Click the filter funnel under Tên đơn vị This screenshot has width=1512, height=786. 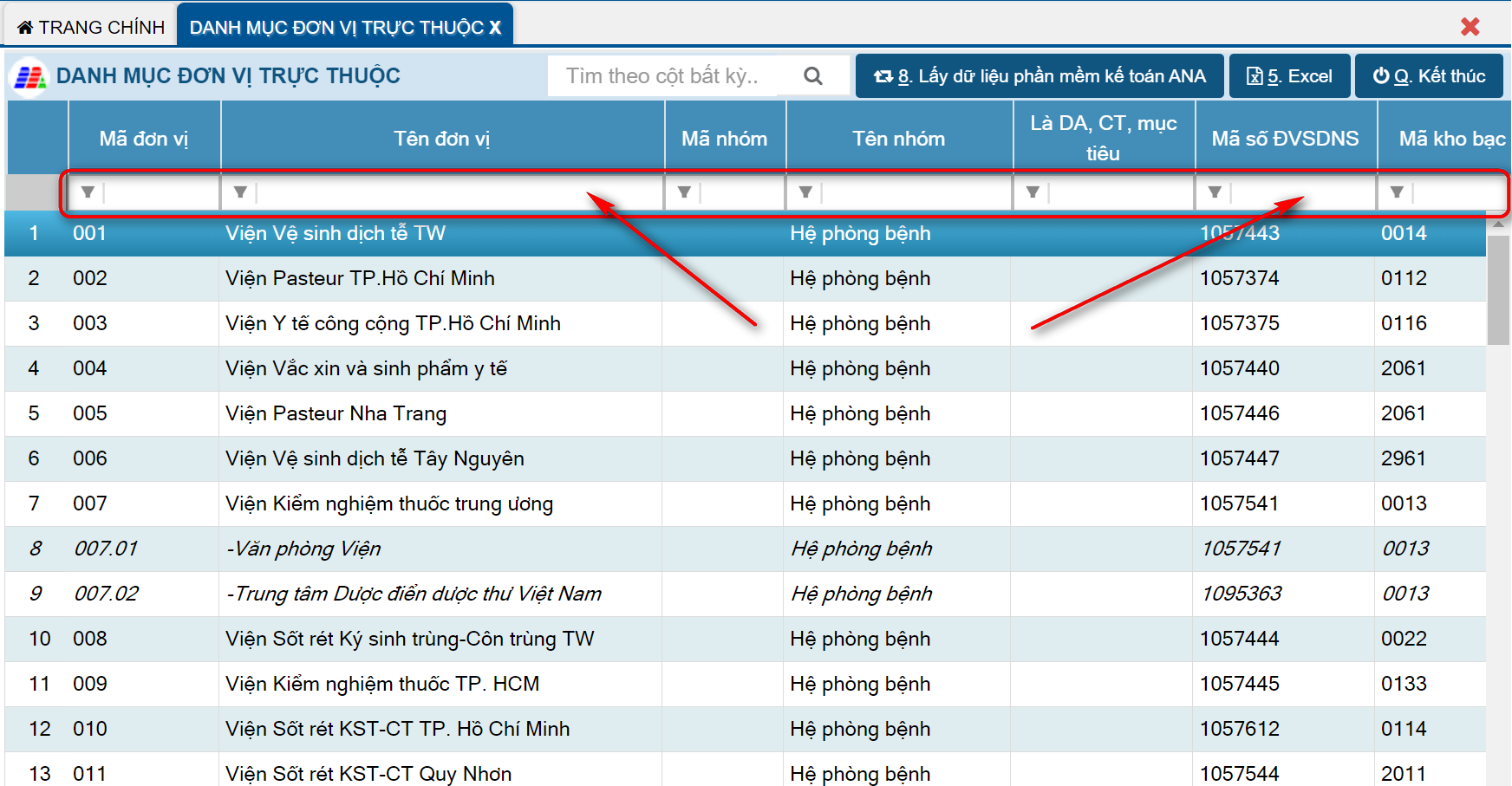pos(240,192)
